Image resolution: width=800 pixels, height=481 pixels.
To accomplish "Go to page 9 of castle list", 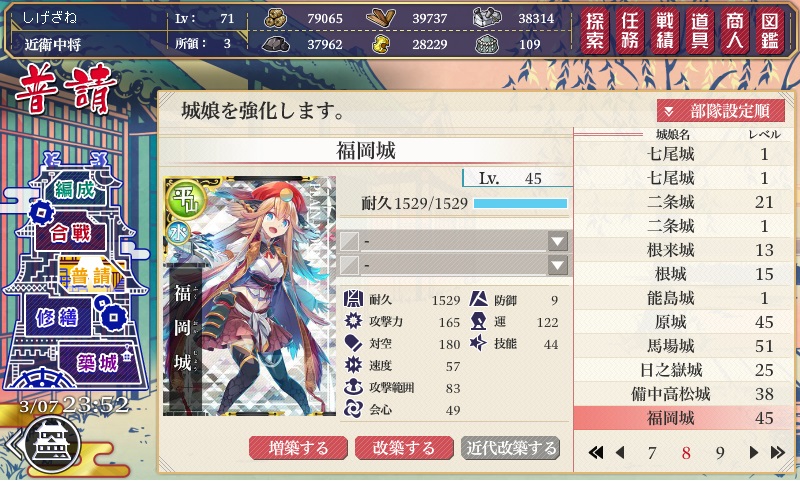I will coord(720,452).
